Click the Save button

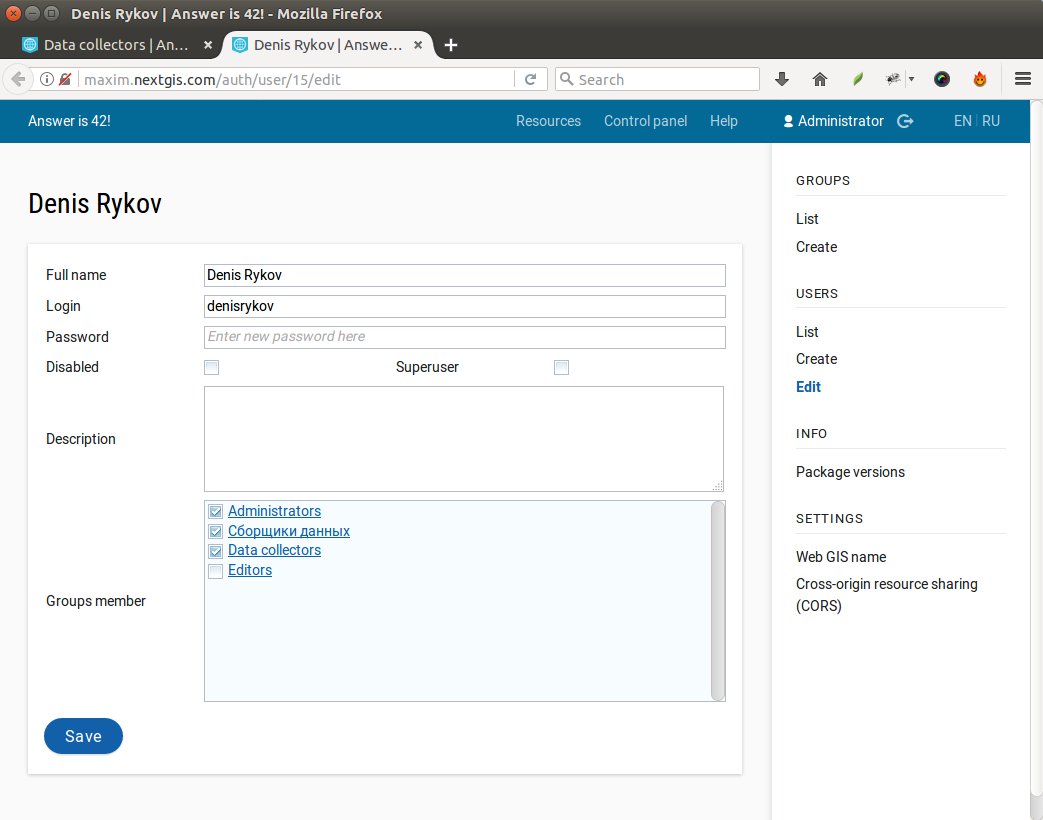83,736
